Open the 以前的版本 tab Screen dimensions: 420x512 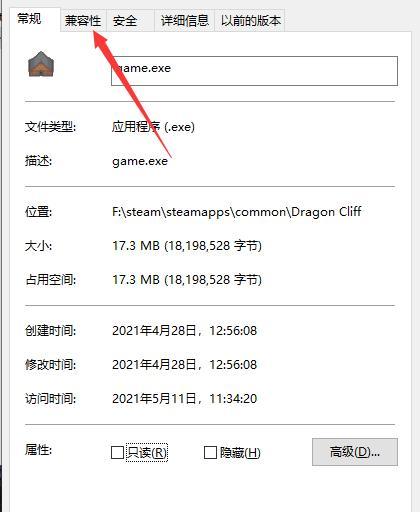[x=250, y=21]
